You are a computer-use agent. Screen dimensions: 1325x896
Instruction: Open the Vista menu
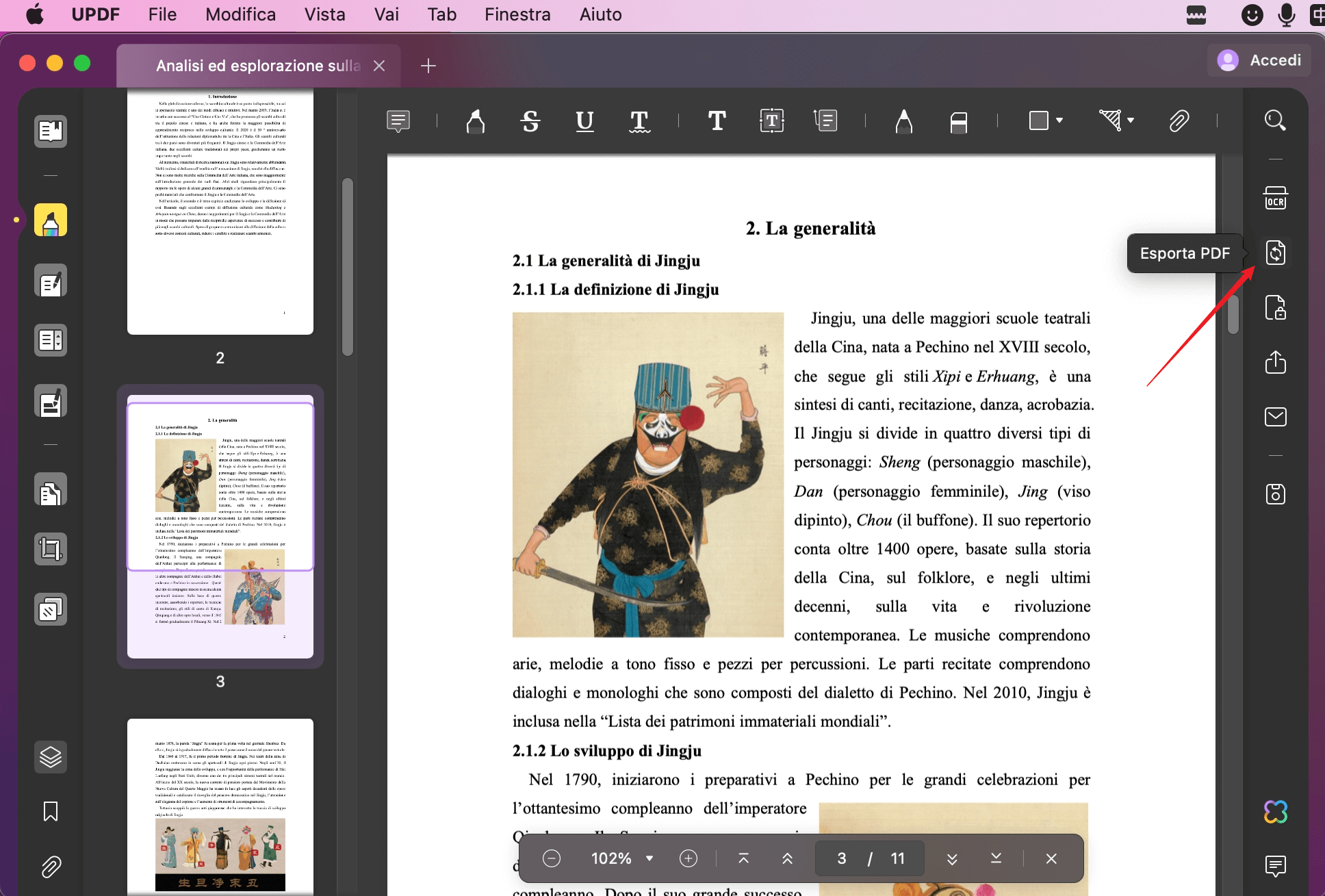324,14
